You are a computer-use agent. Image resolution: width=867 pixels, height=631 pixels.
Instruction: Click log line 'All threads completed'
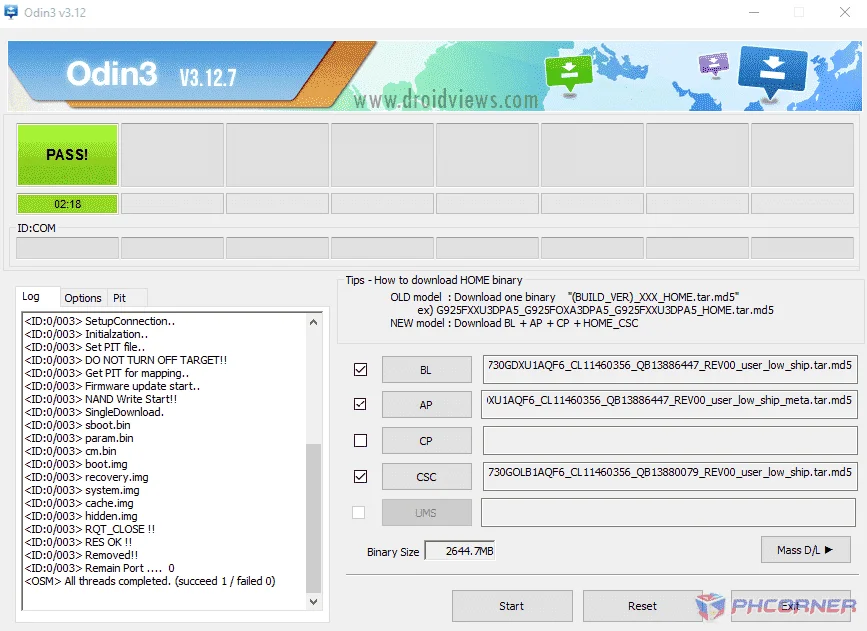point(150,581)
